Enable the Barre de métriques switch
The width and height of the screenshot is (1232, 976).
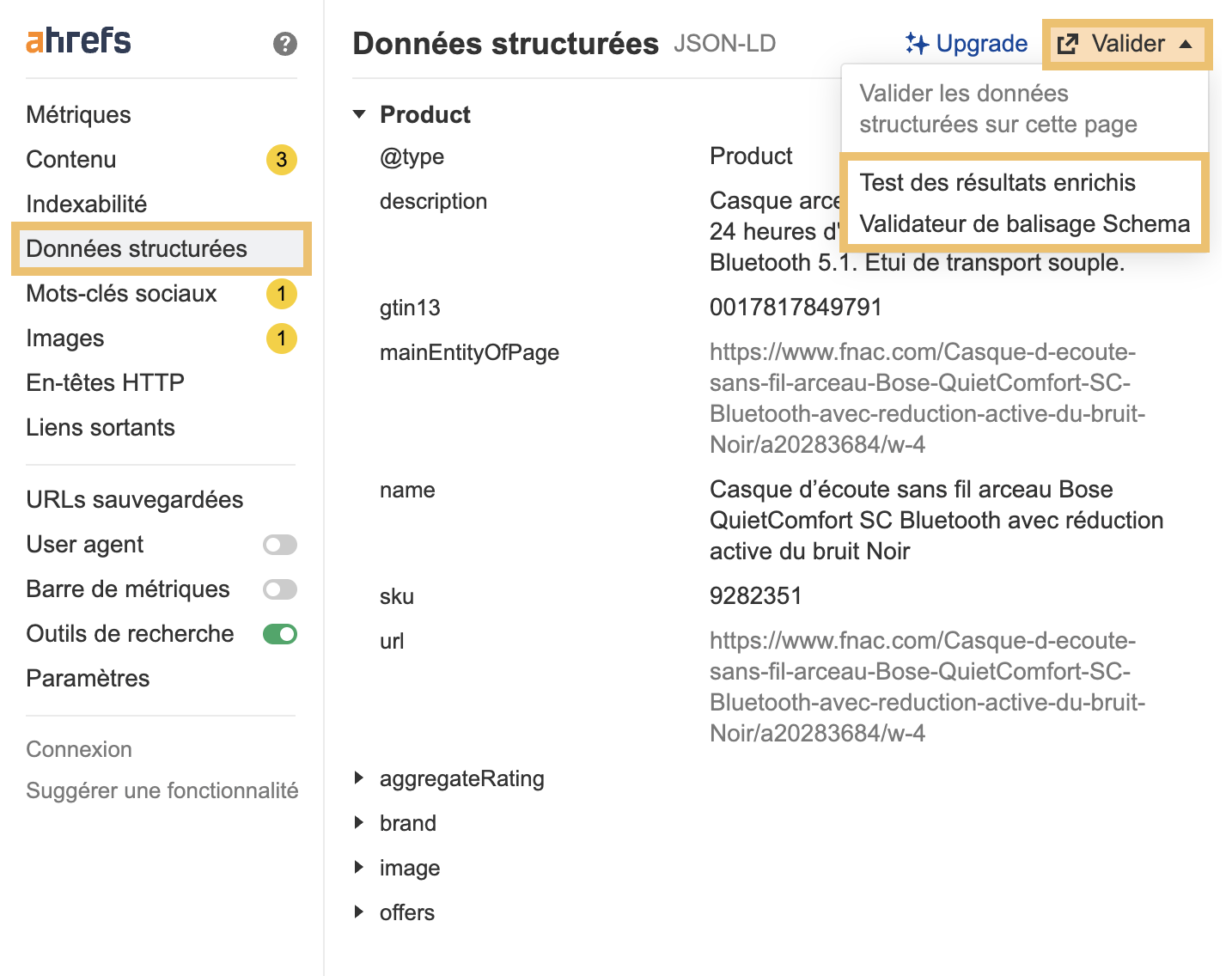point(279,589)
